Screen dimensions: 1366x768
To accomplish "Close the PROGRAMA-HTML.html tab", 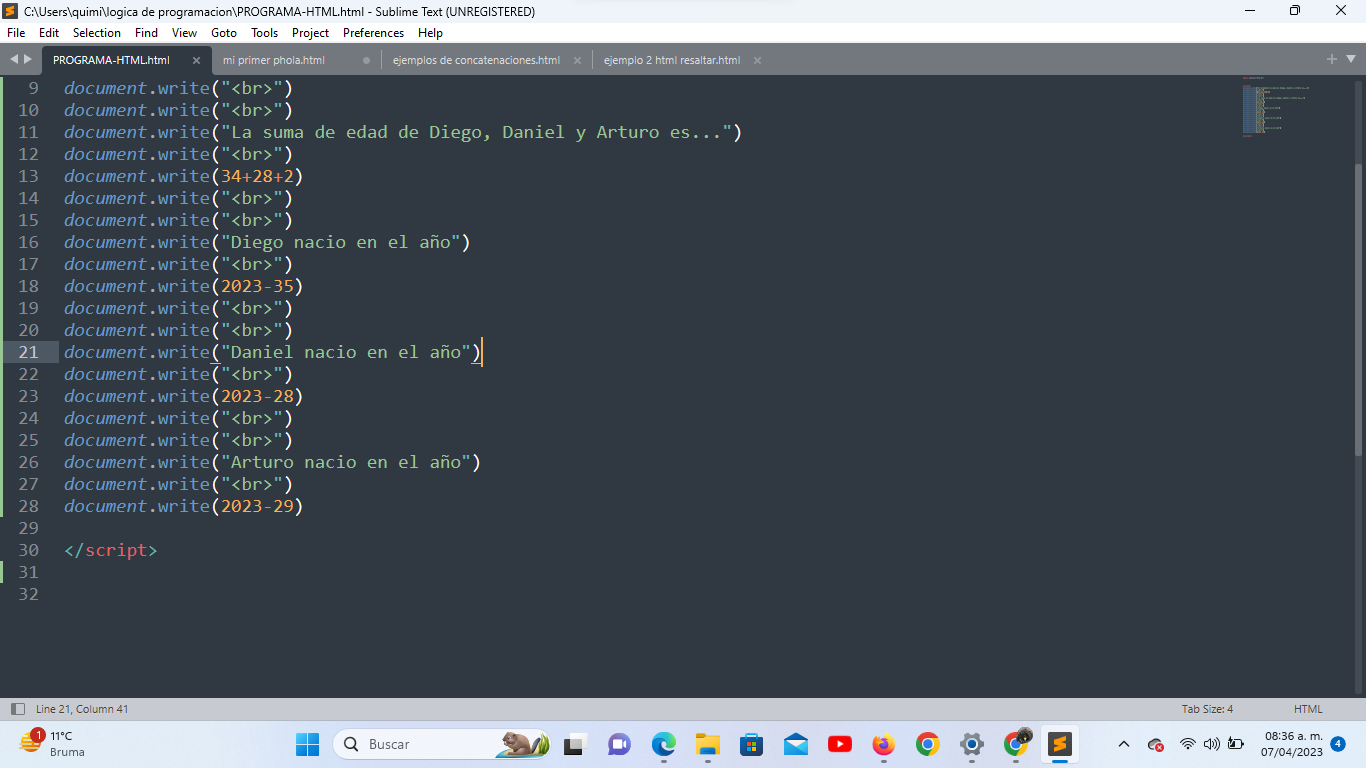I will 196,60.
